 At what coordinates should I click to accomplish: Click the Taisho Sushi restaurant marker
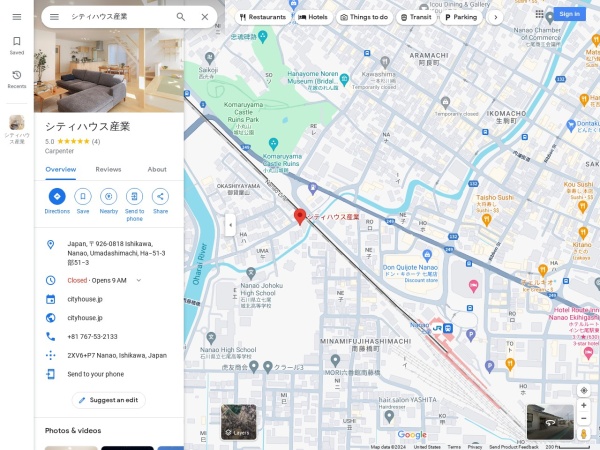tap(486, 220)
